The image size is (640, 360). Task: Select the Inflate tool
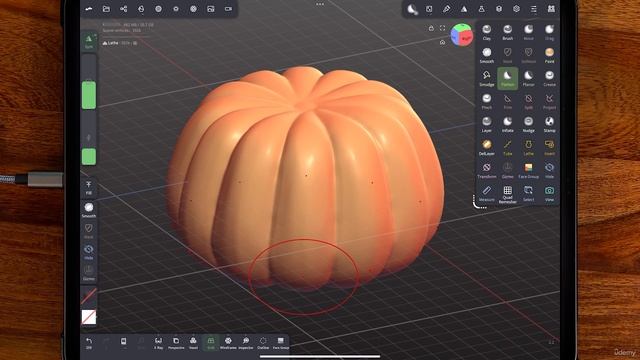[507, 124]
